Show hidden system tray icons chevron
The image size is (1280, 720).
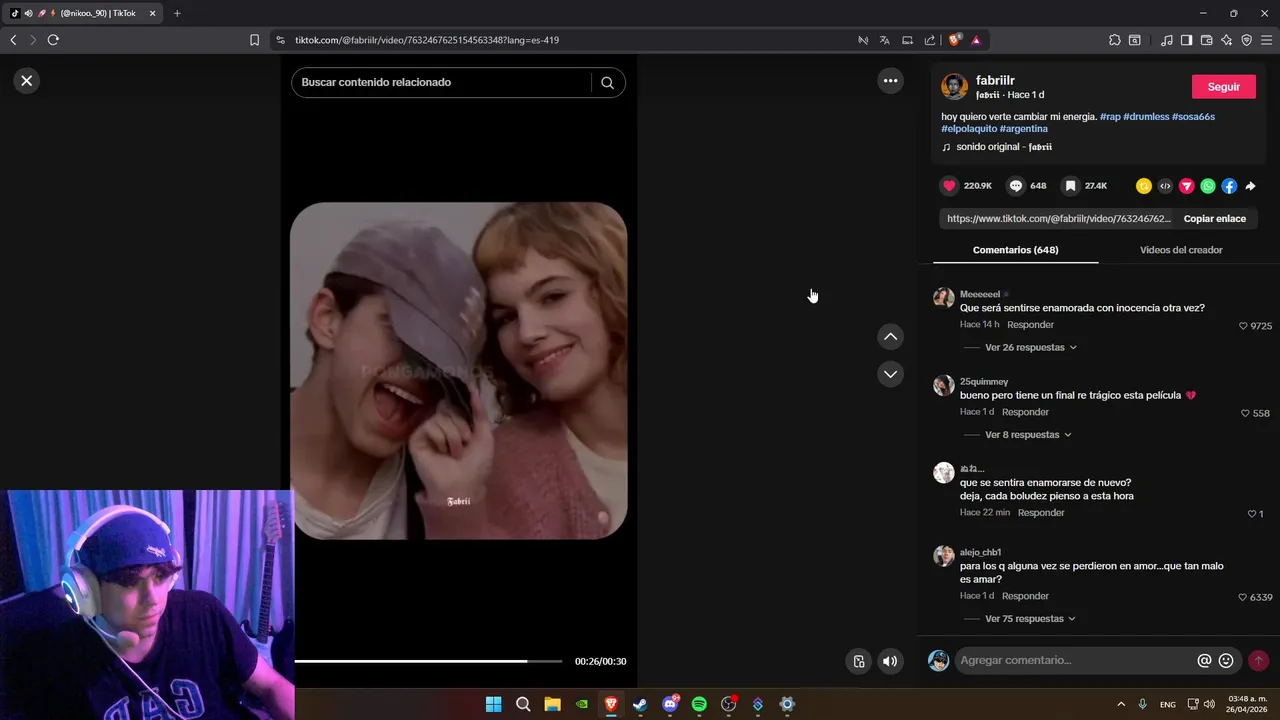(x=1121, y=704)
